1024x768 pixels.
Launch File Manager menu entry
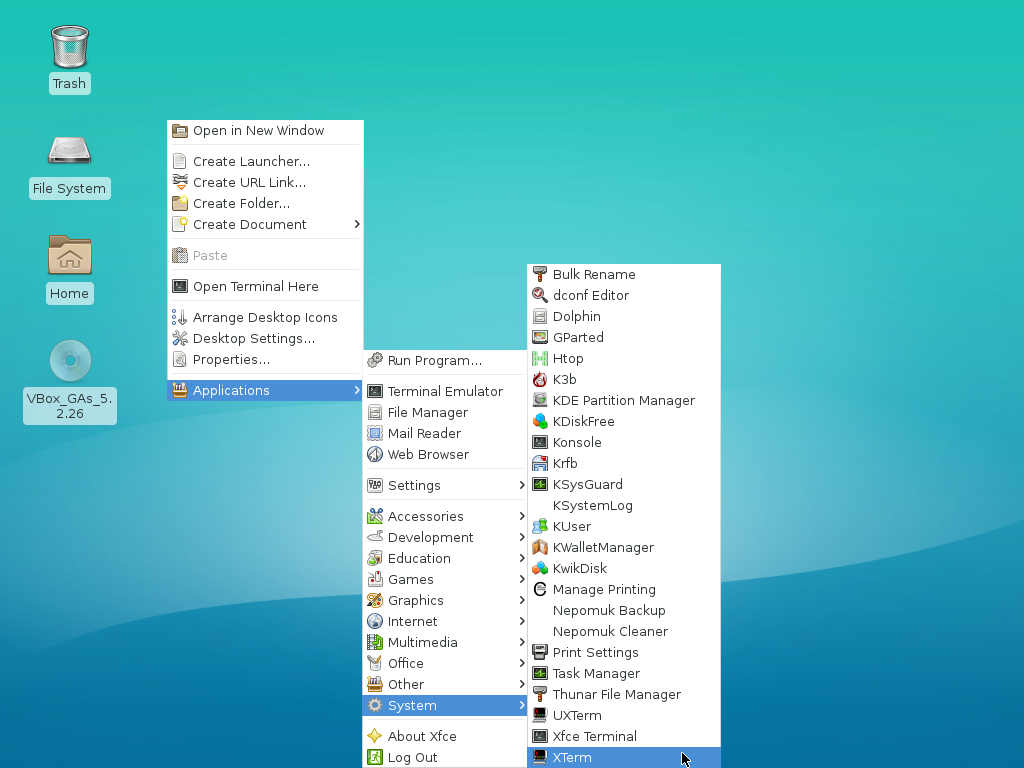(x=445, y=412)
